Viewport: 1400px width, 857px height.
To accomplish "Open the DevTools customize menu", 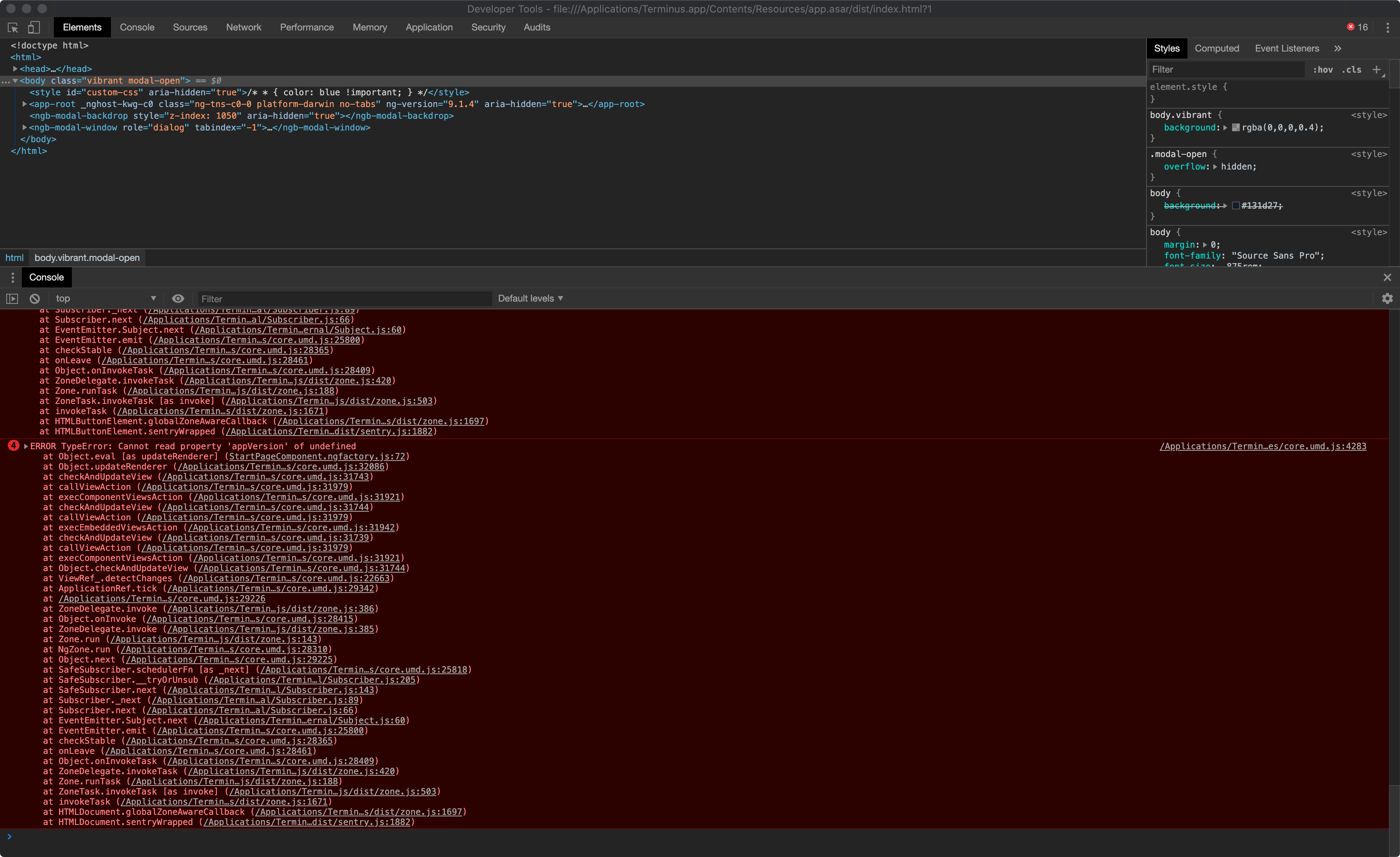I will 1387,27.
